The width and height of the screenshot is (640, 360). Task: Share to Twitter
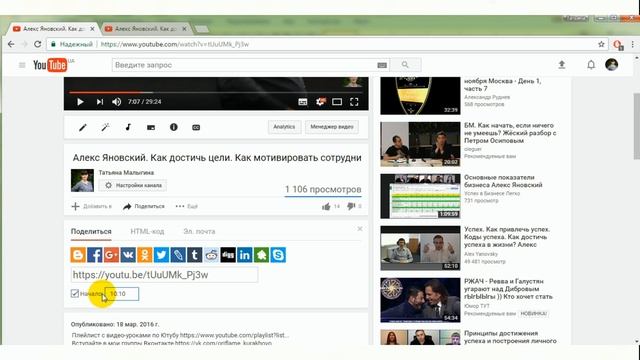pos(161,255)
